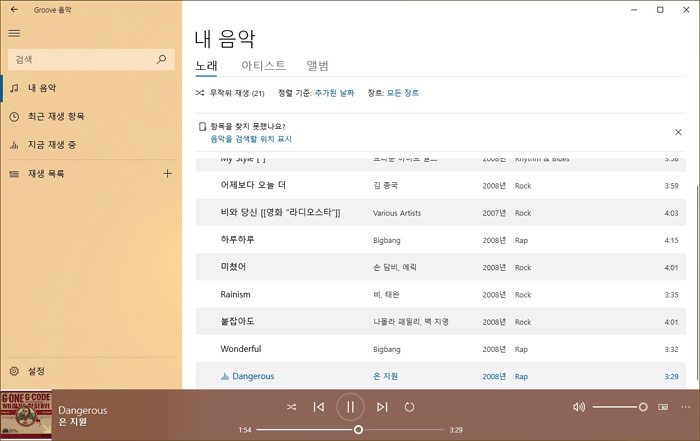The image size is (700, 441).
Task: Focus the 검색 search field
Action: point(91,59)
